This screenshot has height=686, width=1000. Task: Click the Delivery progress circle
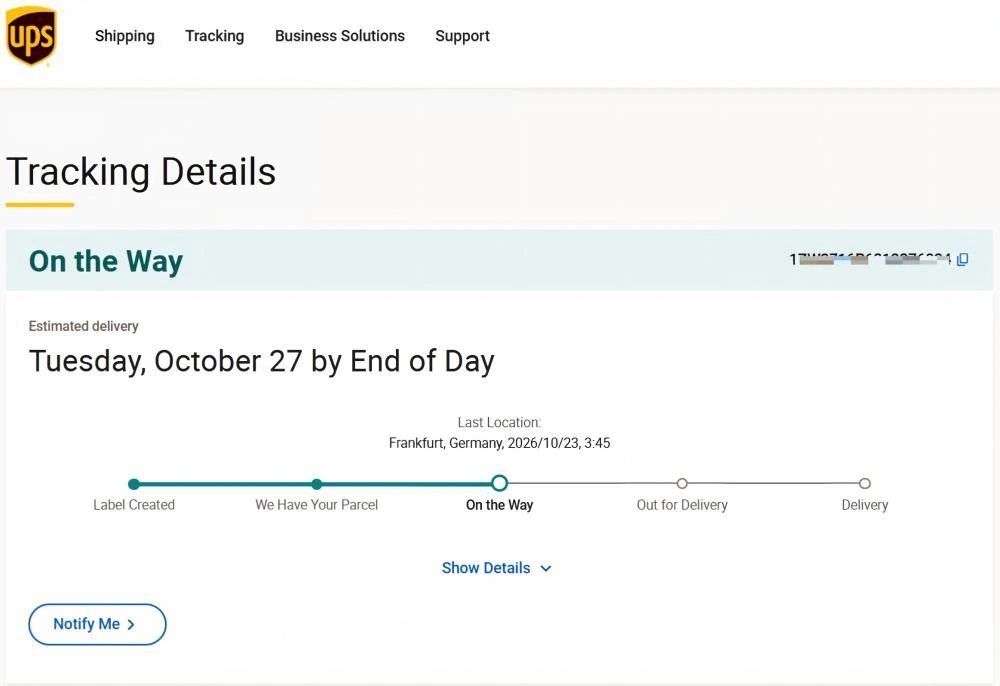coord(865,483)
